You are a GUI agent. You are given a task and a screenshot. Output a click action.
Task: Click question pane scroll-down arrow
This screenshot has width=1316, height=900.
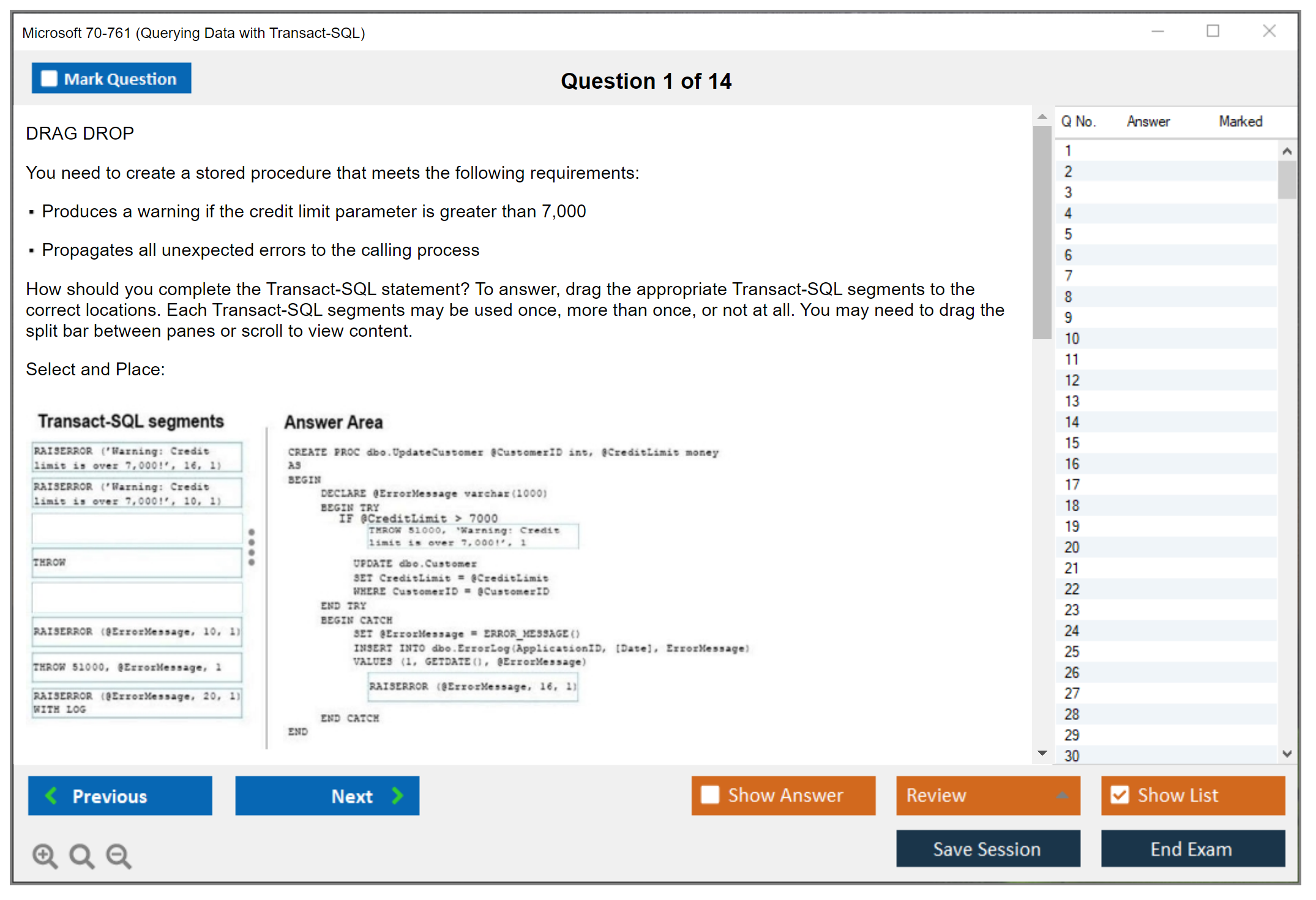1042,752
